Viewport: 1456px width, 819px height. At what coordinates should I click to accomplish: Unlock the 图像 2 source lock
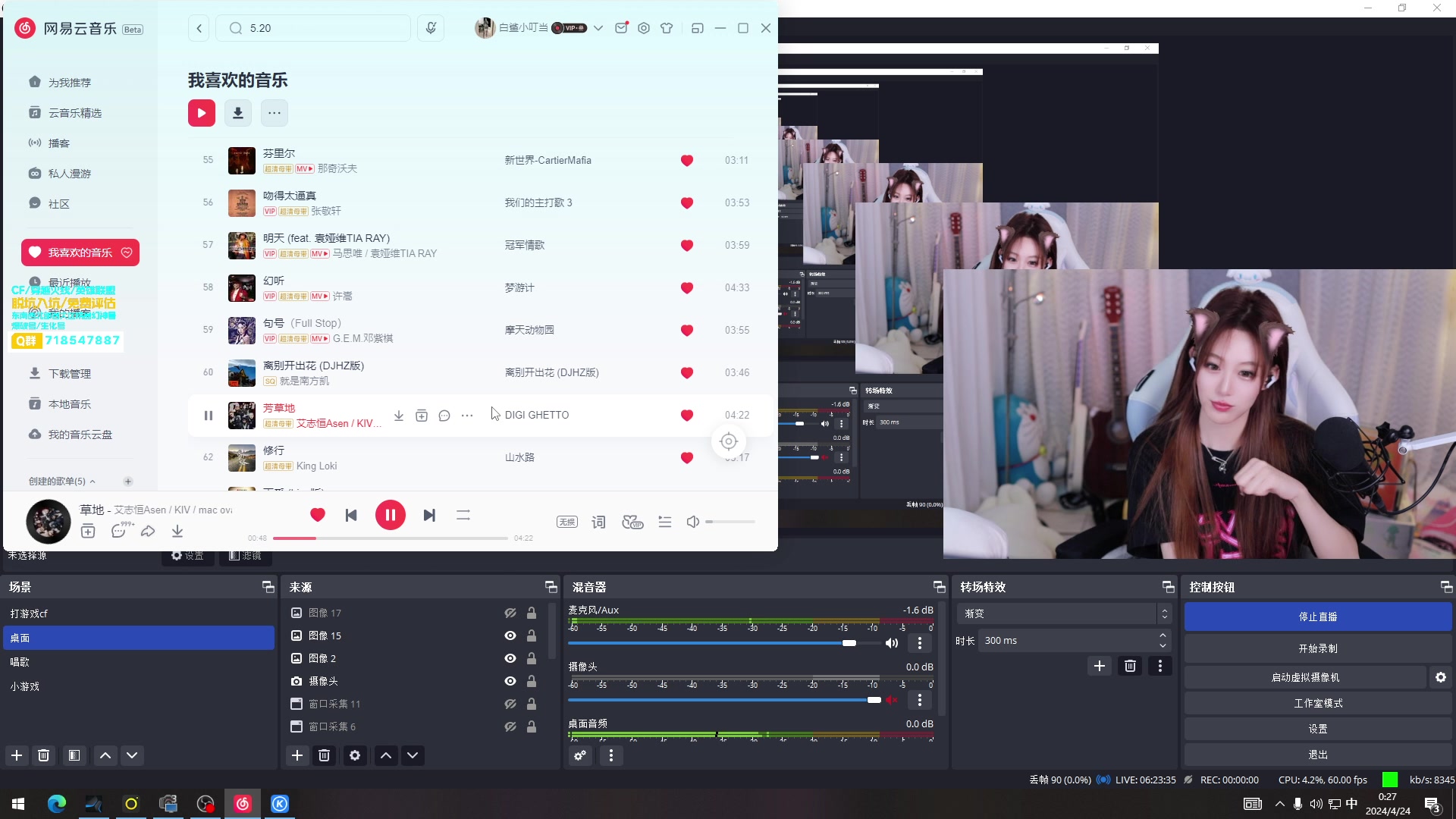[532, 658]
